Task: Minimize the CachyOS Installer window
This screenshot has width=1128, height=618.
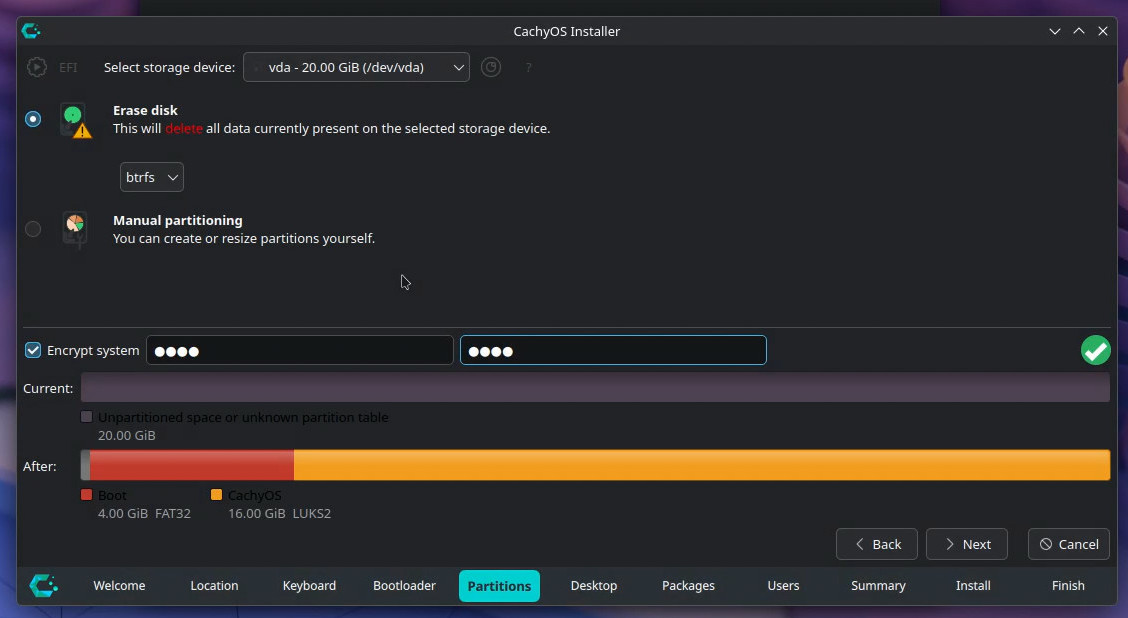Action: (1055, 31)
